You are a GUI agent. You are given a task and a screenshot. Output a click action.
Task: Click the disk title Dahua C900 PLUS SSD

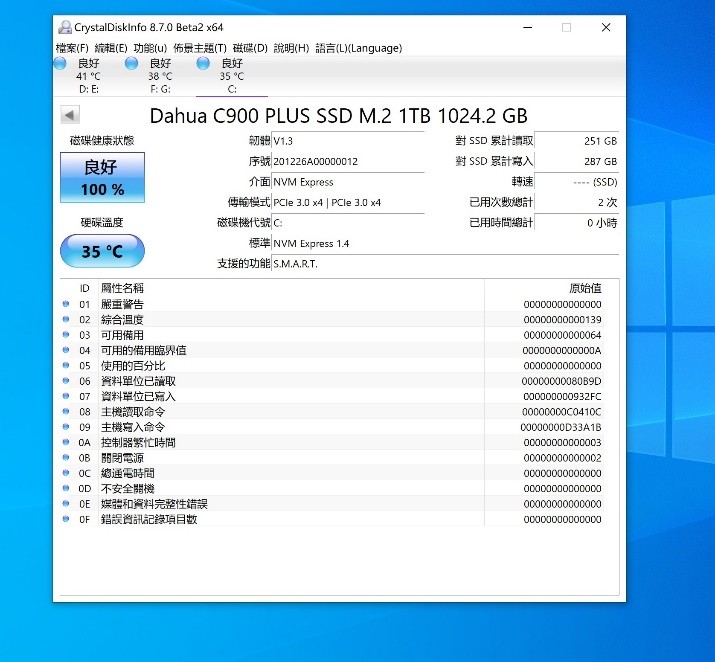tap(339, 116)
